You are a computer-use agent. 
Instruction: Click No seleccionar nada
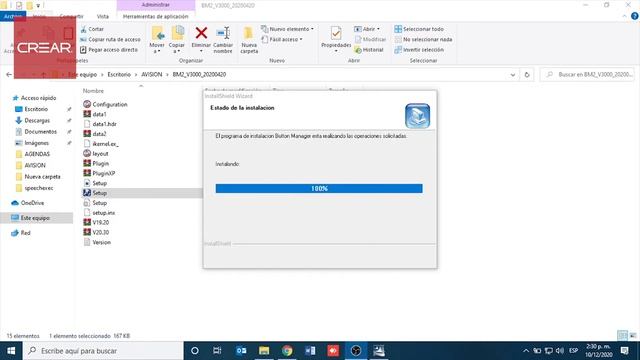(423, 40)
